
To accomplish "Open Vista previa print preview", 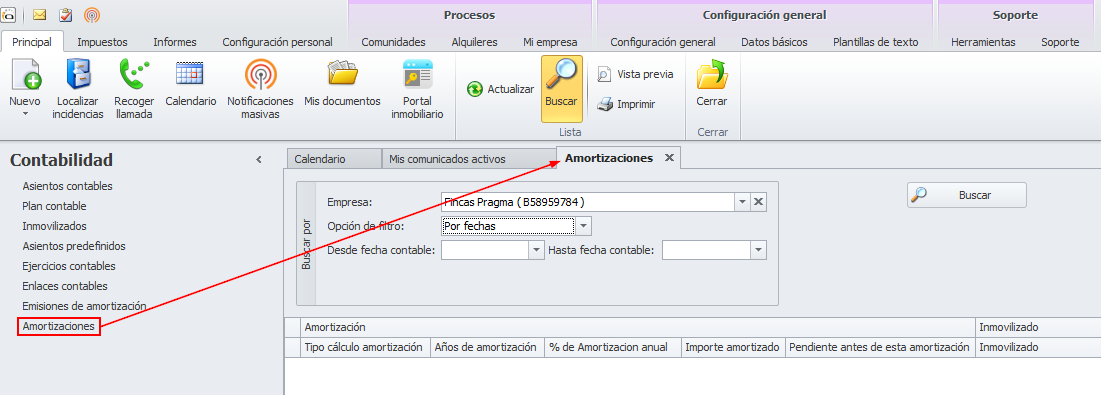I will click(635, 74).
